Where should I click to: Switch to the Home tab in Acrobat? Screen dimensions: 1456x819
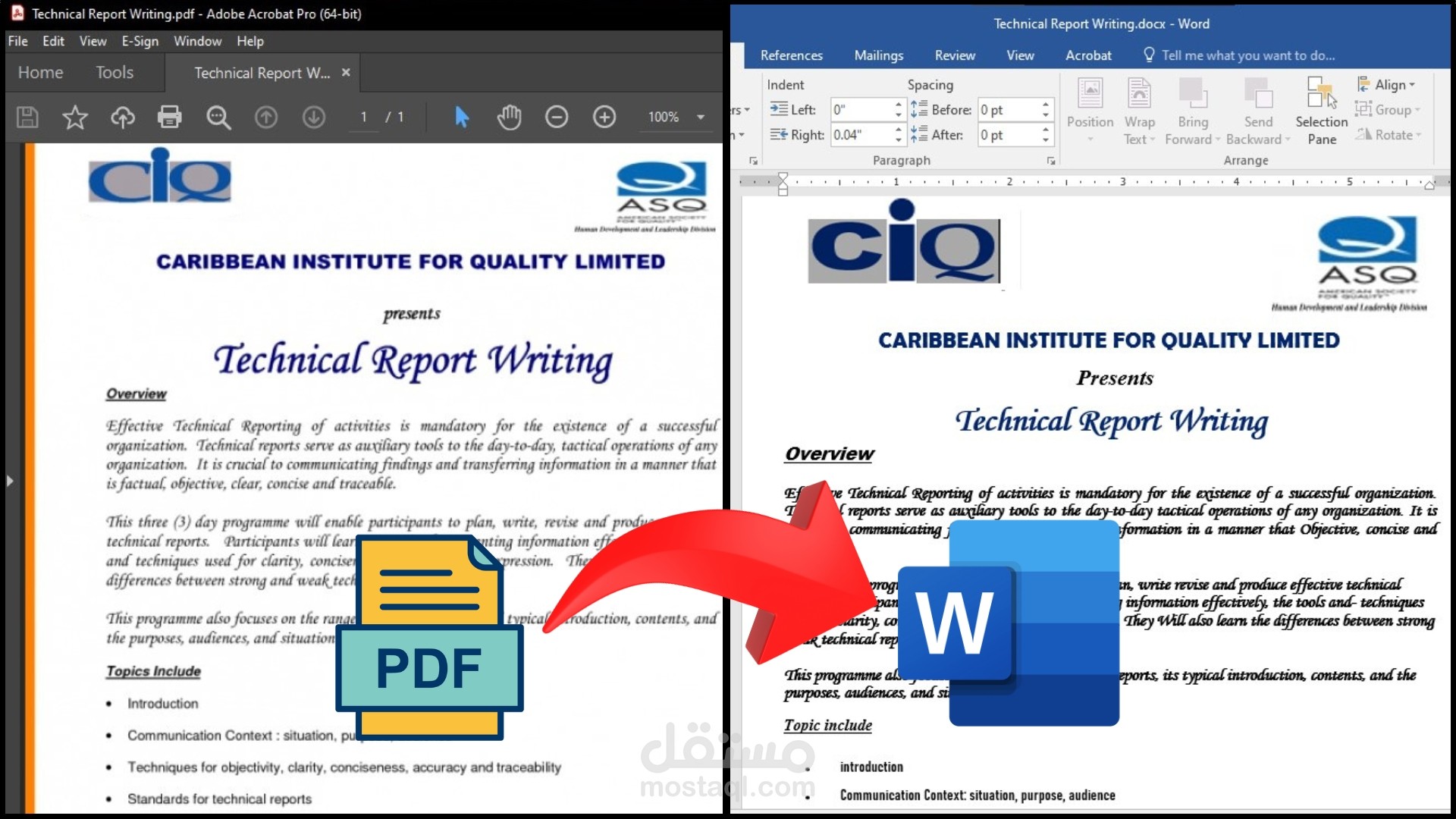[41, 73]
